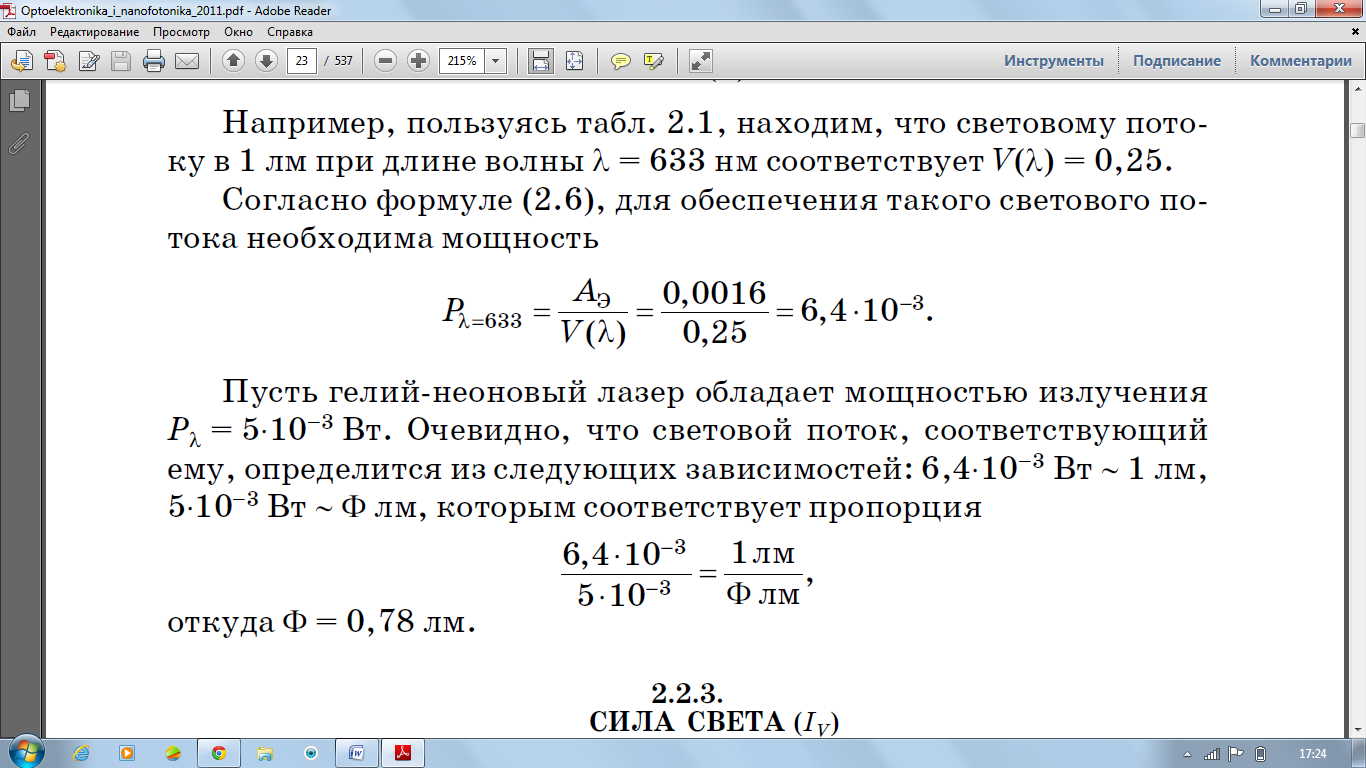Show hidden tray icons arrow
This screenshot has width=1366, height=768.
1187,754
